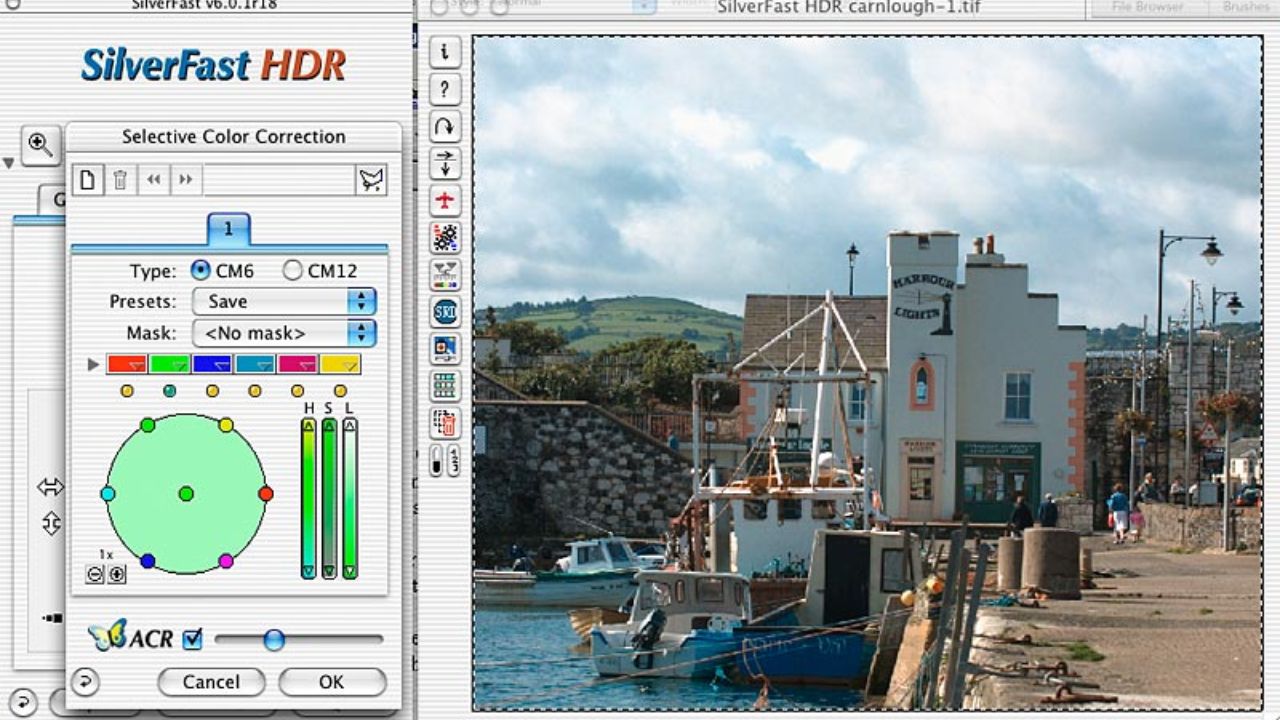The height and width of the screenshot is (720, 1280).
Task: Toggle the indicator dot under red swatch
Action: pos(127,391)
